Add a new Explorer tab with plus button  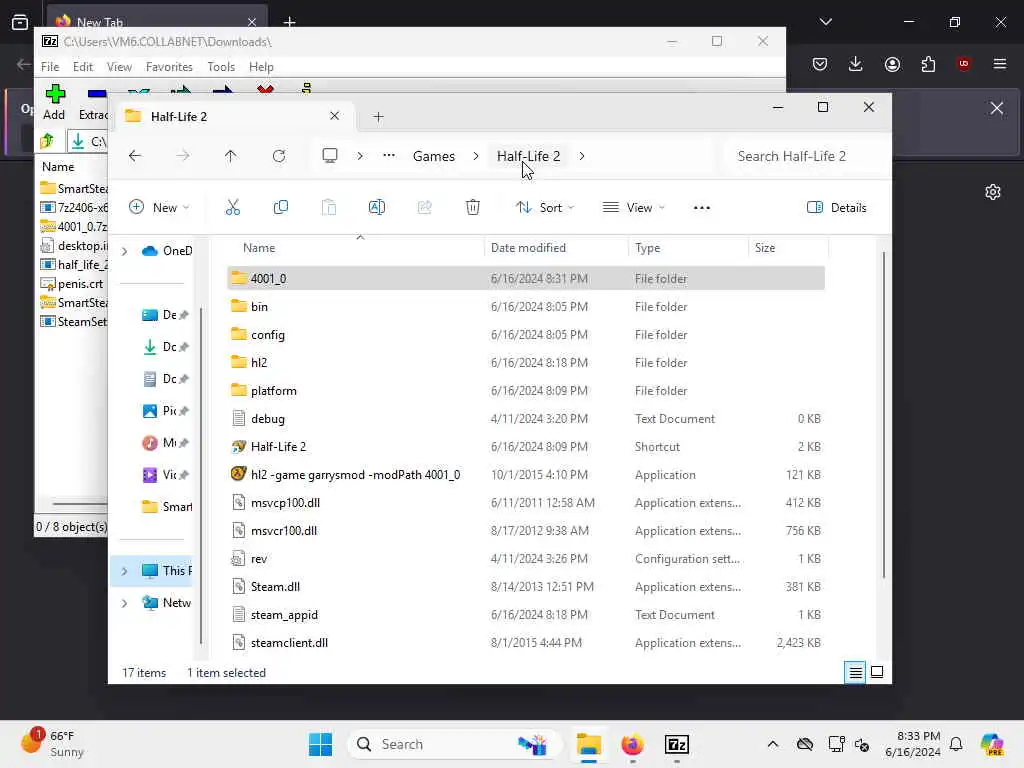coord(378,117)
